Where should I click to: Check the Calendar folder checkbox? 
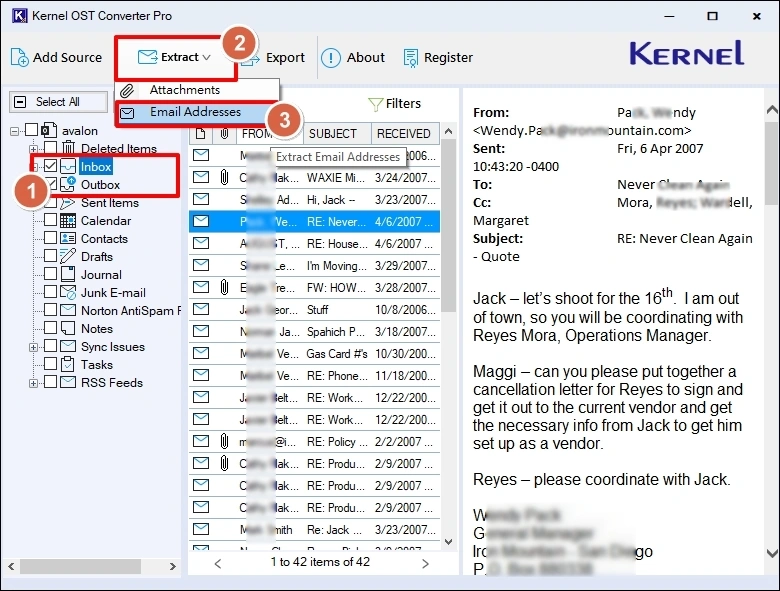(x=50, y=220)
